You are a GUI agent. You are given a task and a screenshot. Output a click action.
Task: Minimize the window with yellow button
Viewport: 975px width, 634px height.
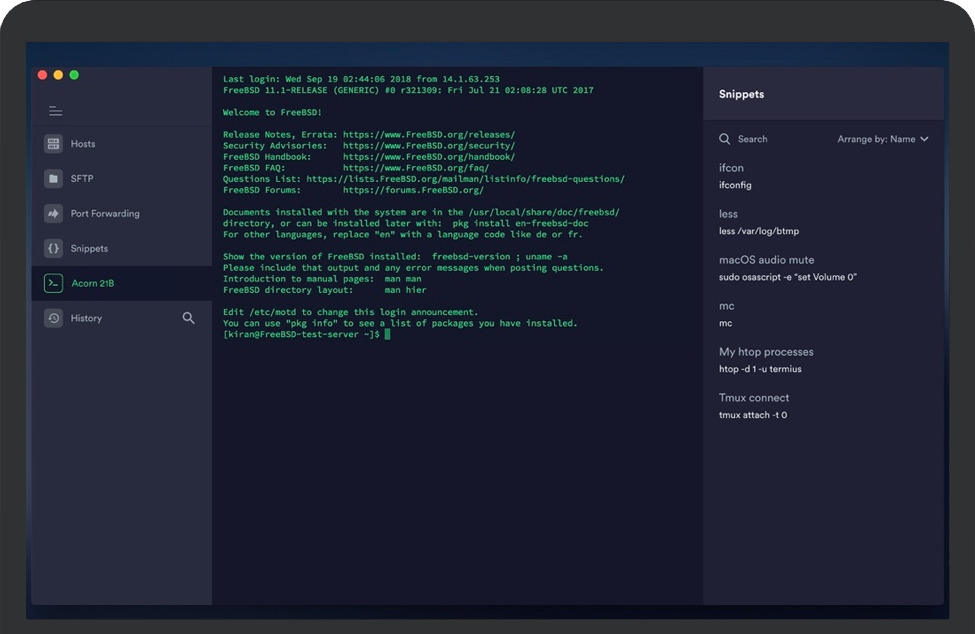(58, 75)
